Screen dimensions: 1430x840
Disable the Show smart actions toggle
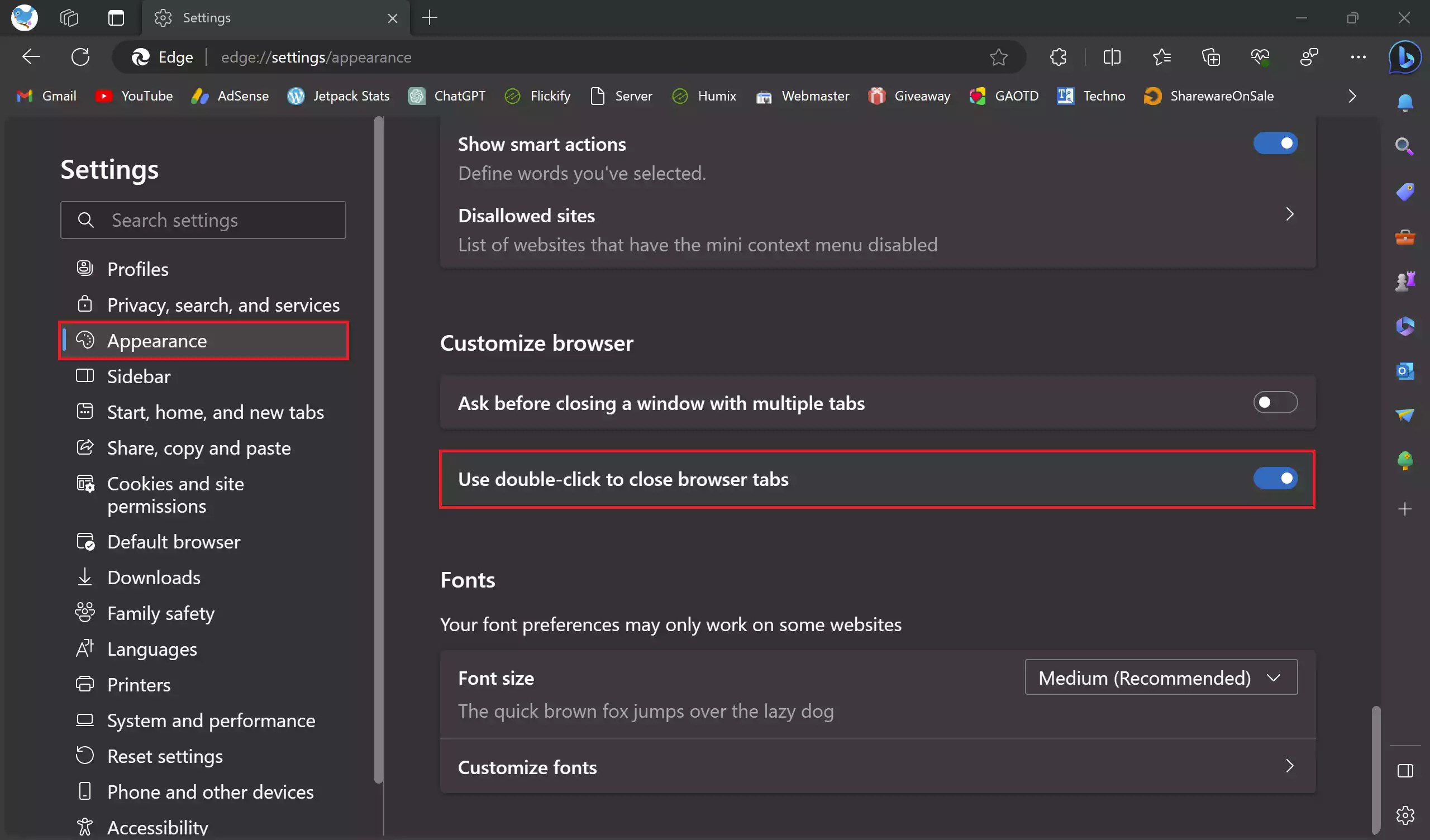(1275, 143)
